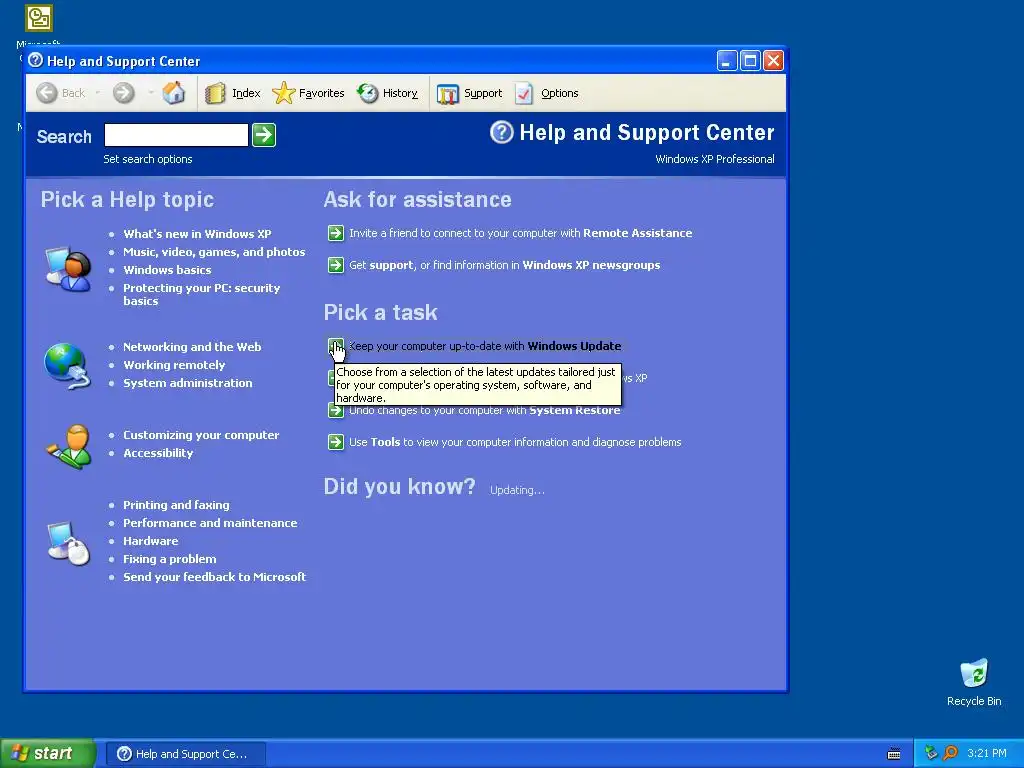Screen dimensions: 1024x768
Task: Click the keyboard icon on taskbar
Action: coord(894,754)
